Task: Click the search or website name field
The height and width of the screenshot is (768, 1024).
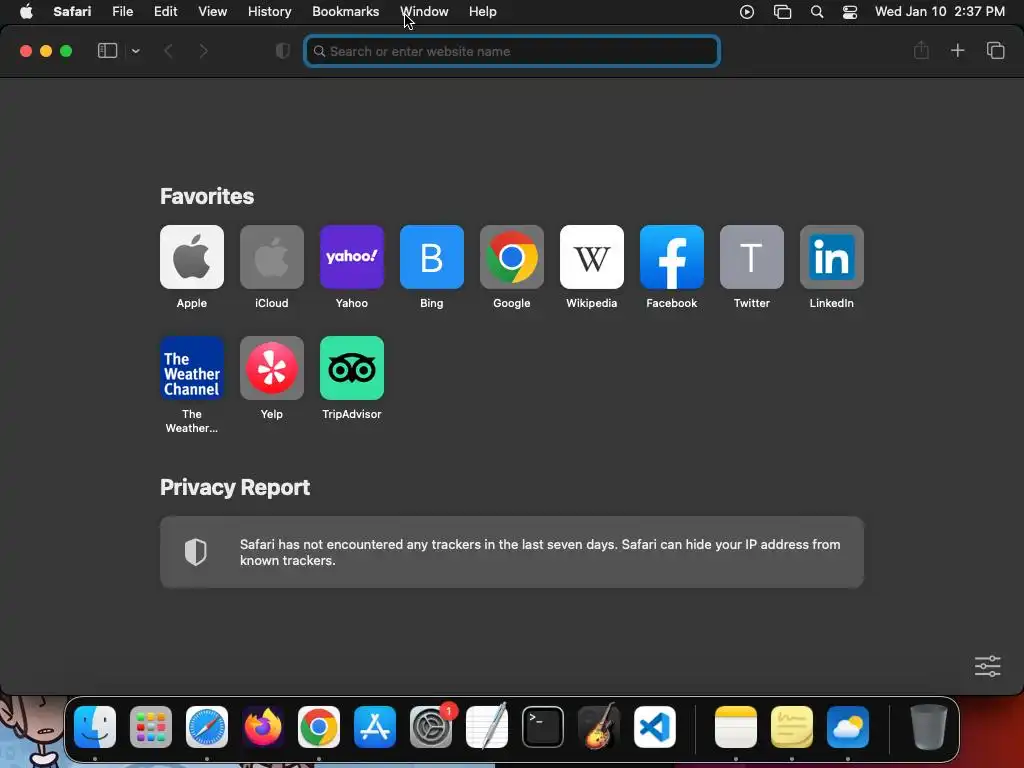Action: click(x=512, y=51)
